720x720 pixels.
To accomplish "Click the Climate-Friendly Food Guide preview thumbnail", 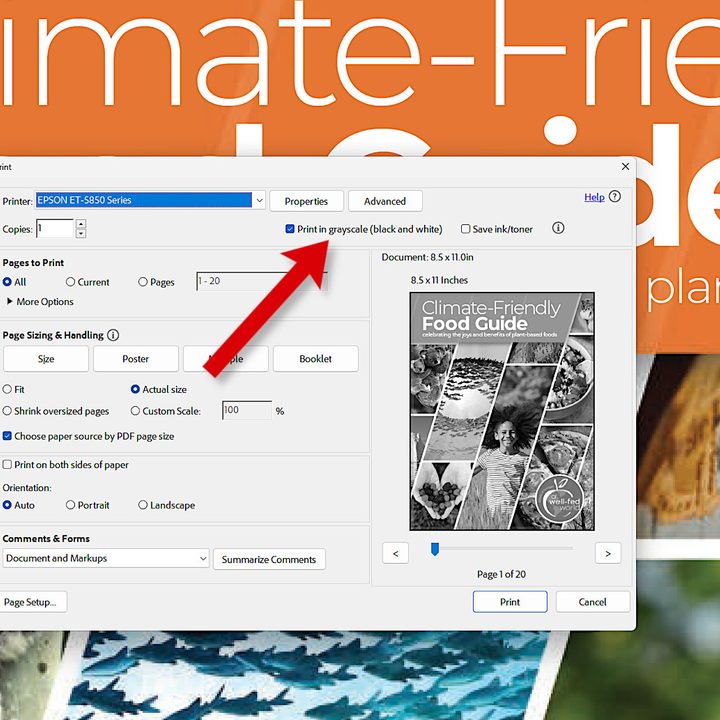I will pyautogui.click(x=502, y=411).
